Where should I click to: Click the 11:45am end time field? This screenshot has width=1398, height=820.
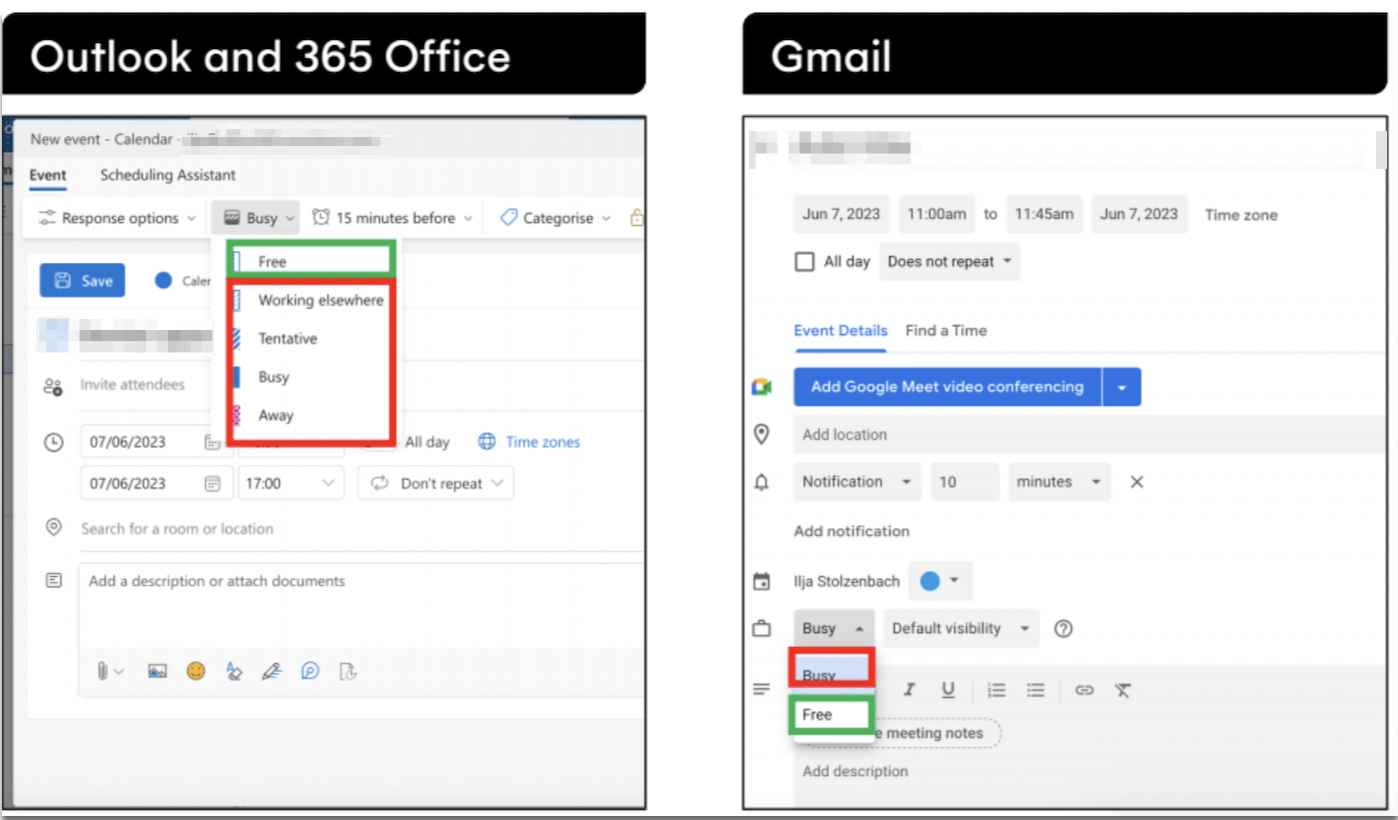point(1044,214)
